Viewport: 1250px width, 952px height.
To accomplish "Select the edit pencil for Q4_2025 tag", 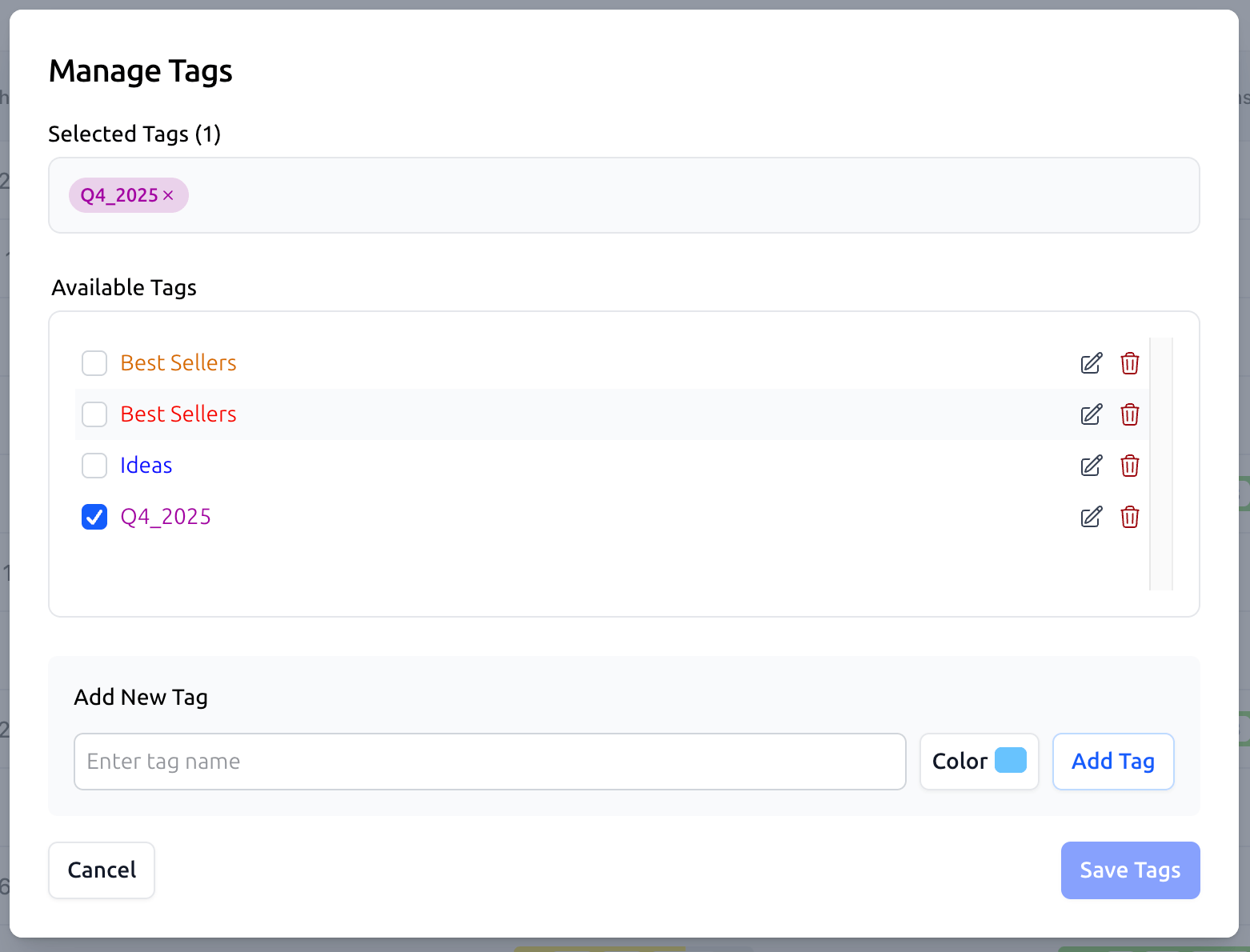I will (x=1091, y=517).
